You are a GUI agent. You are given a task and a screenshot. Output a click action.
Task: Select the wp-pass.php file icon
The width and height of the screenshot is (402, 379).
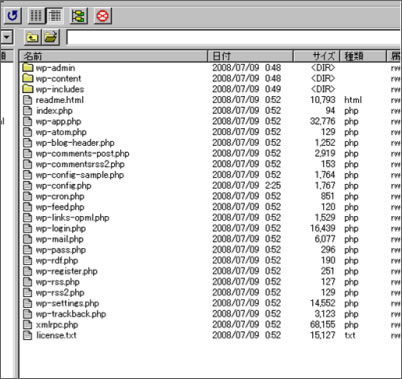click(x=28, y=250)
